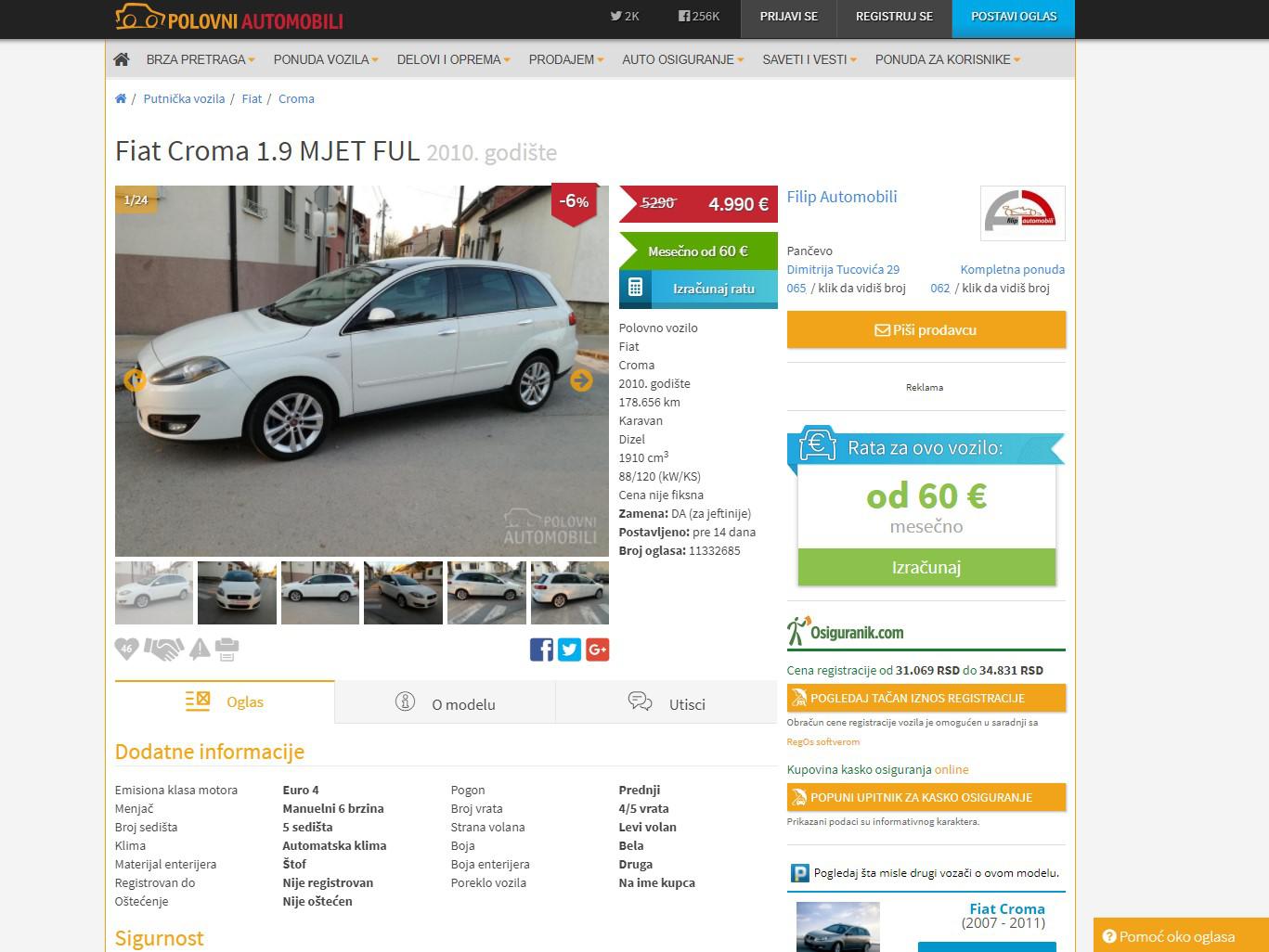This screenshot has height=952, width=1269.
Task: Click POSTAVI OGLAS to post ad
Action: (x=1014, y=18)
